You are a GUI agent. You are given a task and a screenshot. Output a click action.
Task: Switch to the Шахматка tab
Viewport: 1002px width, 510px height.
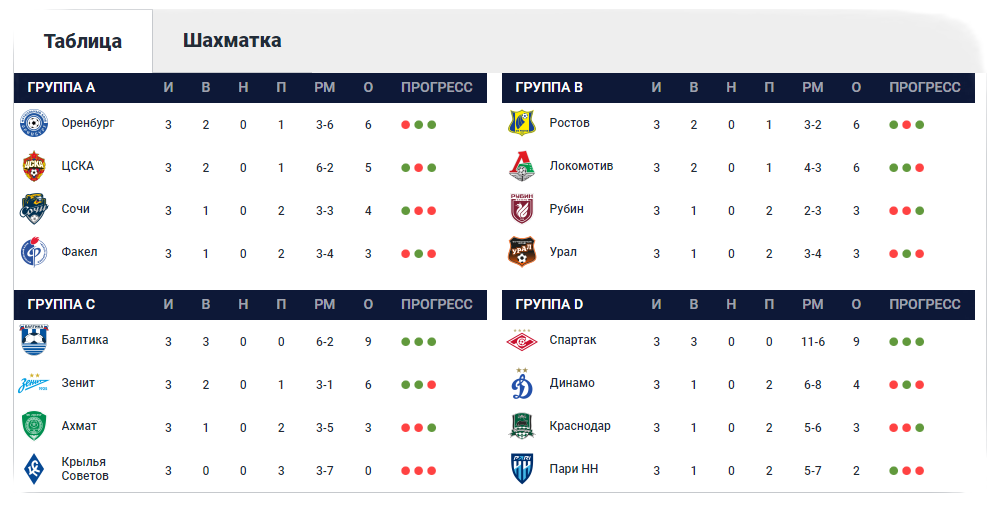[232, 40]
